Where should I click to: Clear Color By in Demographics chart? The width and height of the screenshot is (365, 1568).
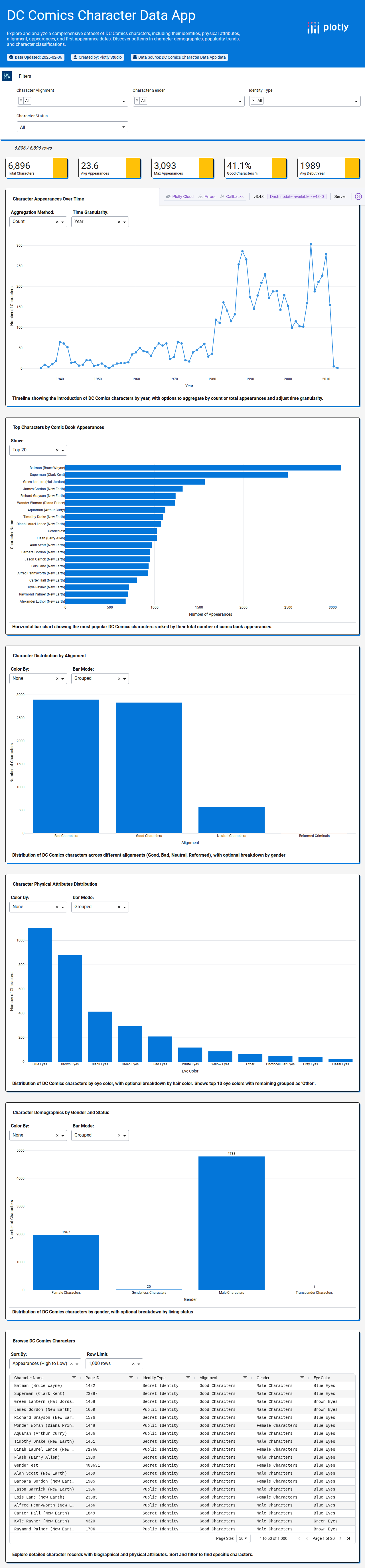point(57,1135)
